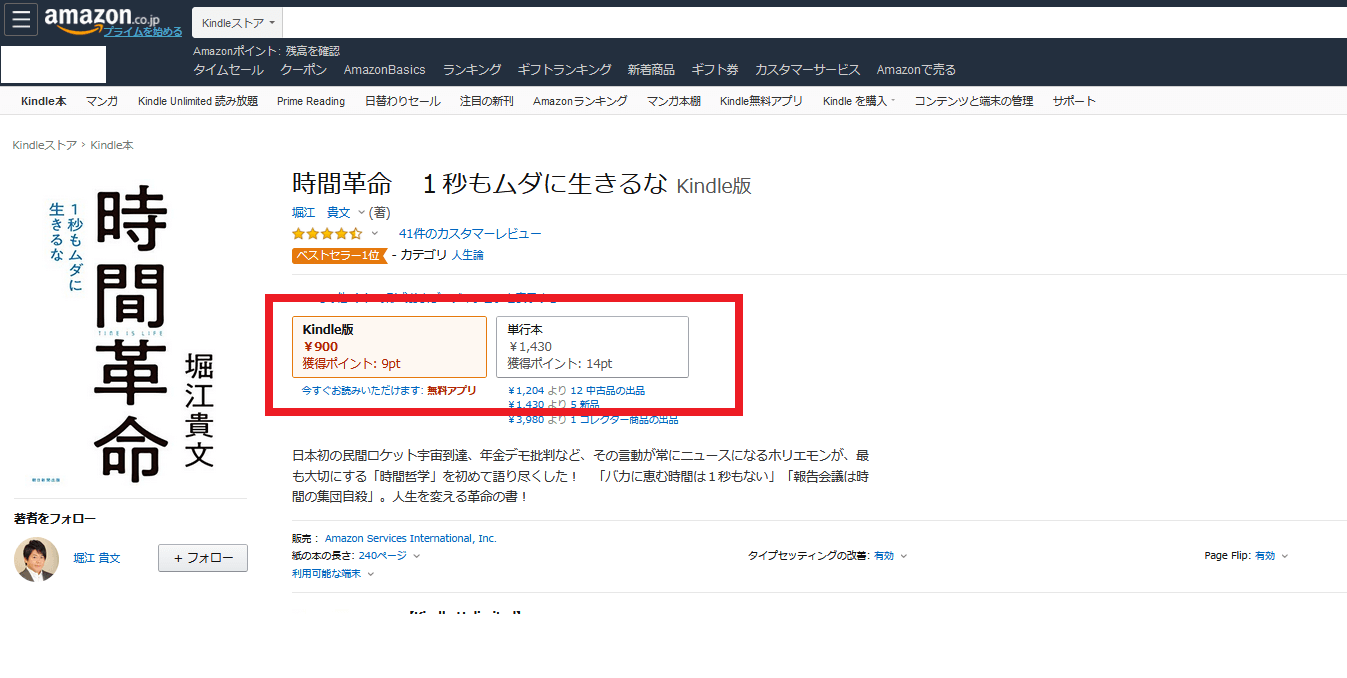The width and height of the screenshot is (1347, 678).
Task: Expand タイプセッティングの改善 有効 dropdown
Action: pos(891,555)
